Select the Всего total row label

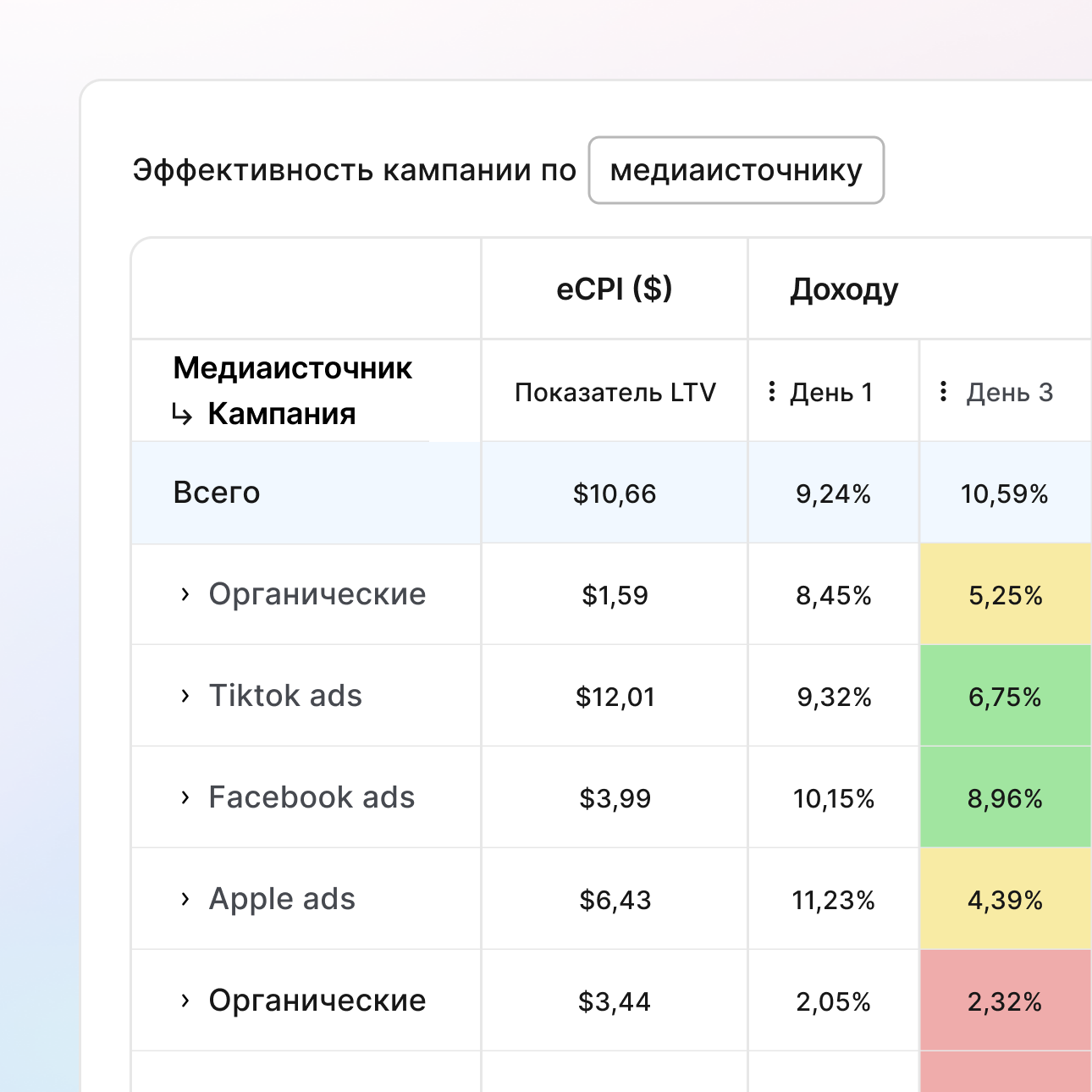tap(217, 493)
